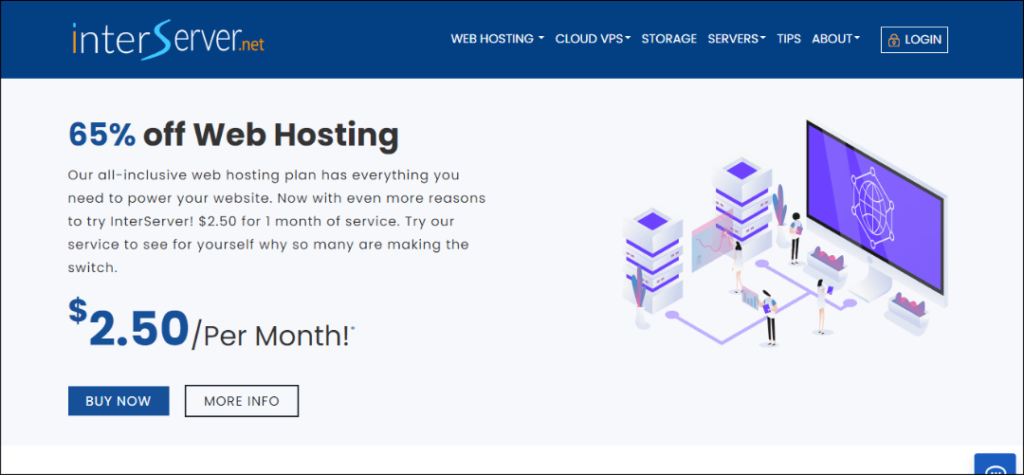The image size is (1024, 475).
Task: Click the paragraph starting 'Our all-inclusive web hosting'
Action: tap(276, 221)
